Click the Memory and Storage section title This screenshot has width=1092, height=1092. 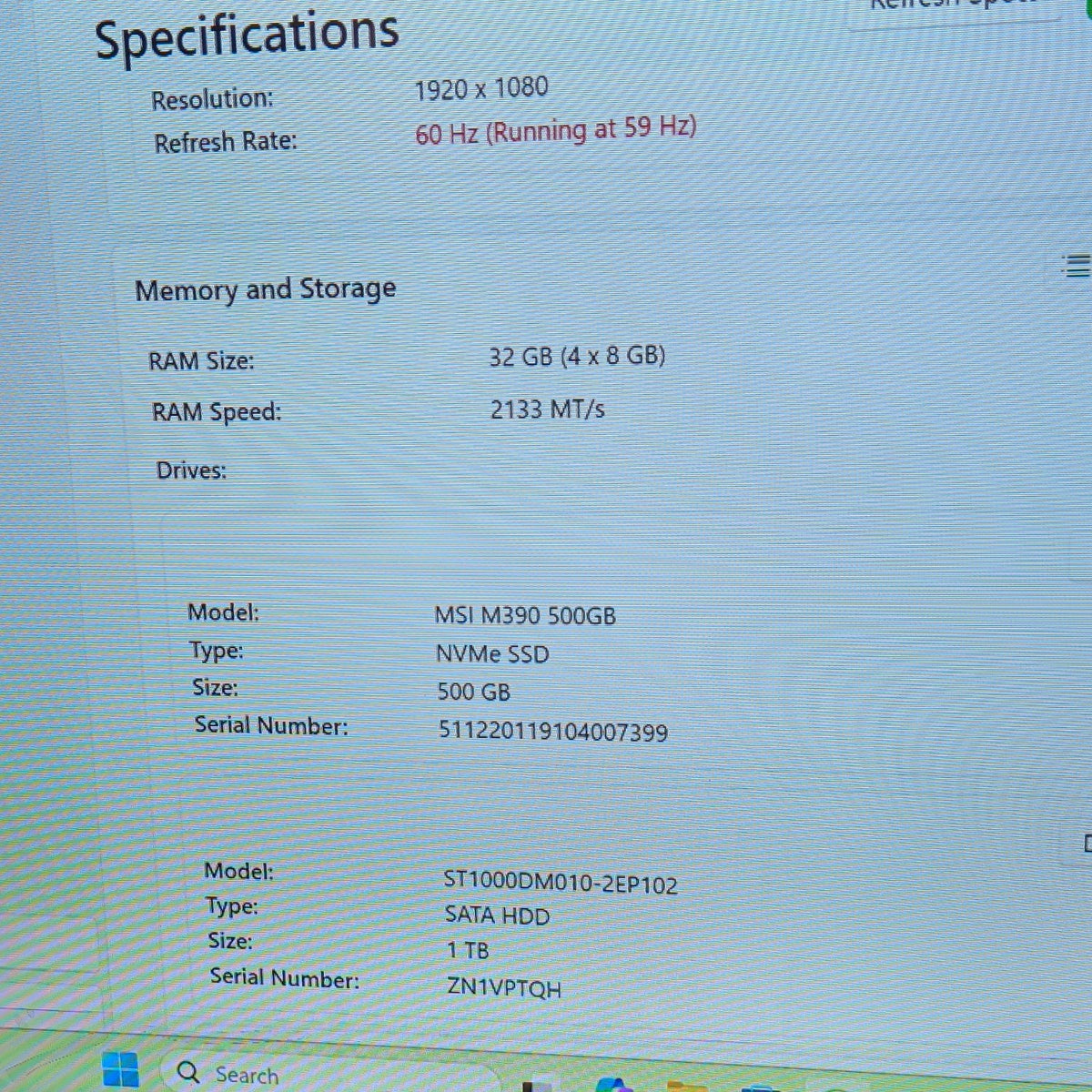[266, 290]
